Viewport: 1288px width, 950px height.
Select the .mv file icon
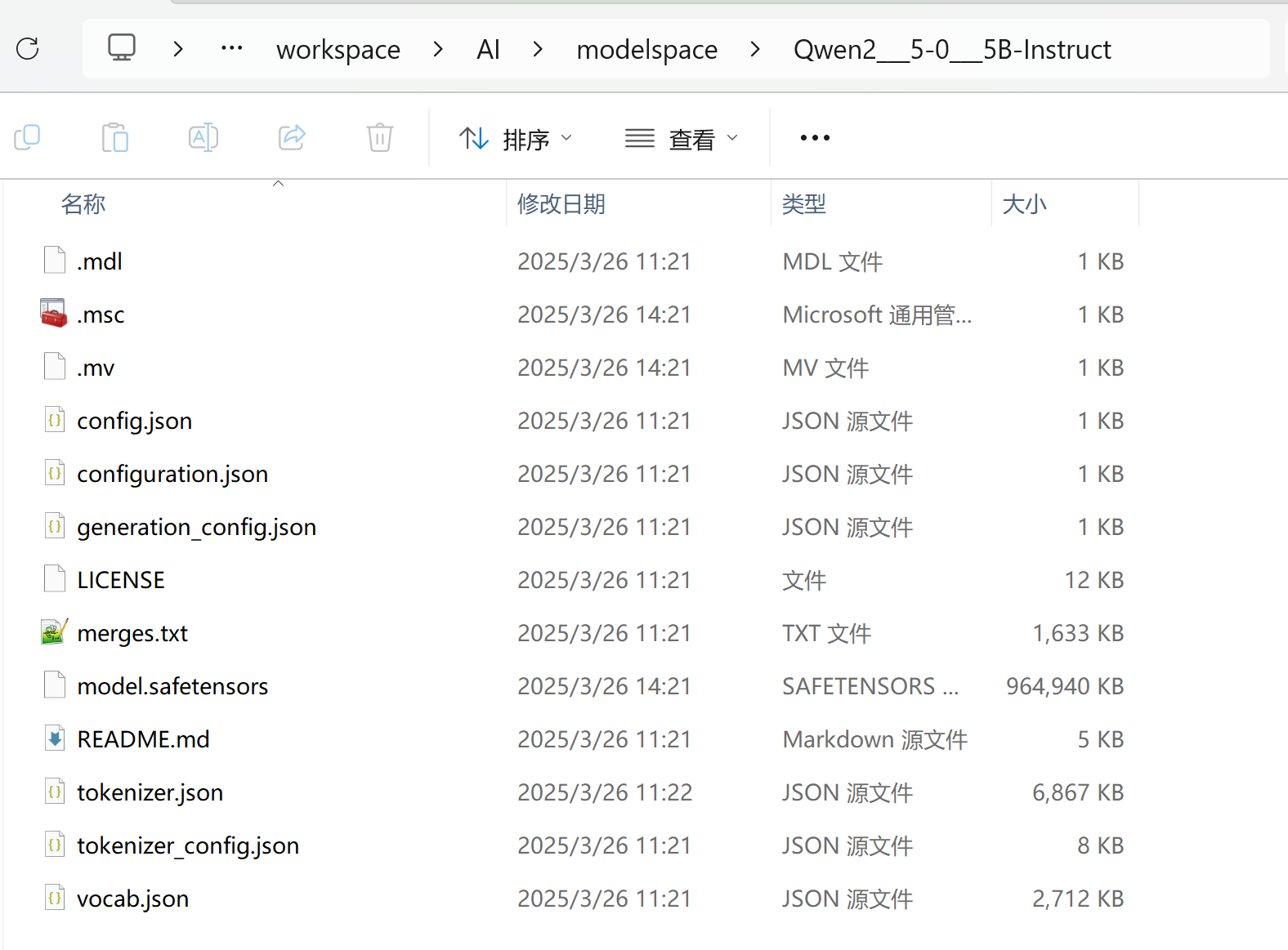click(x=55, y=367)
